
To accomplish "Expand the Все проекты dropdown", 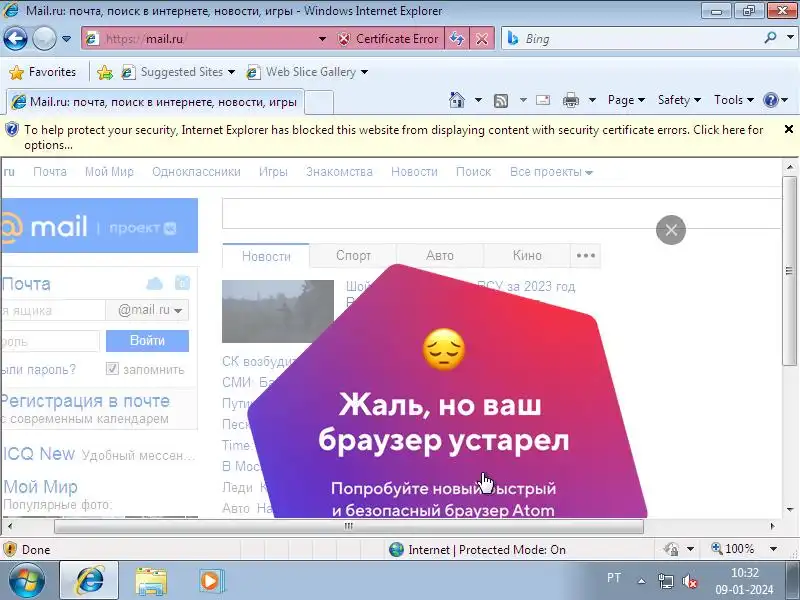I will click(x=551, y=171).
